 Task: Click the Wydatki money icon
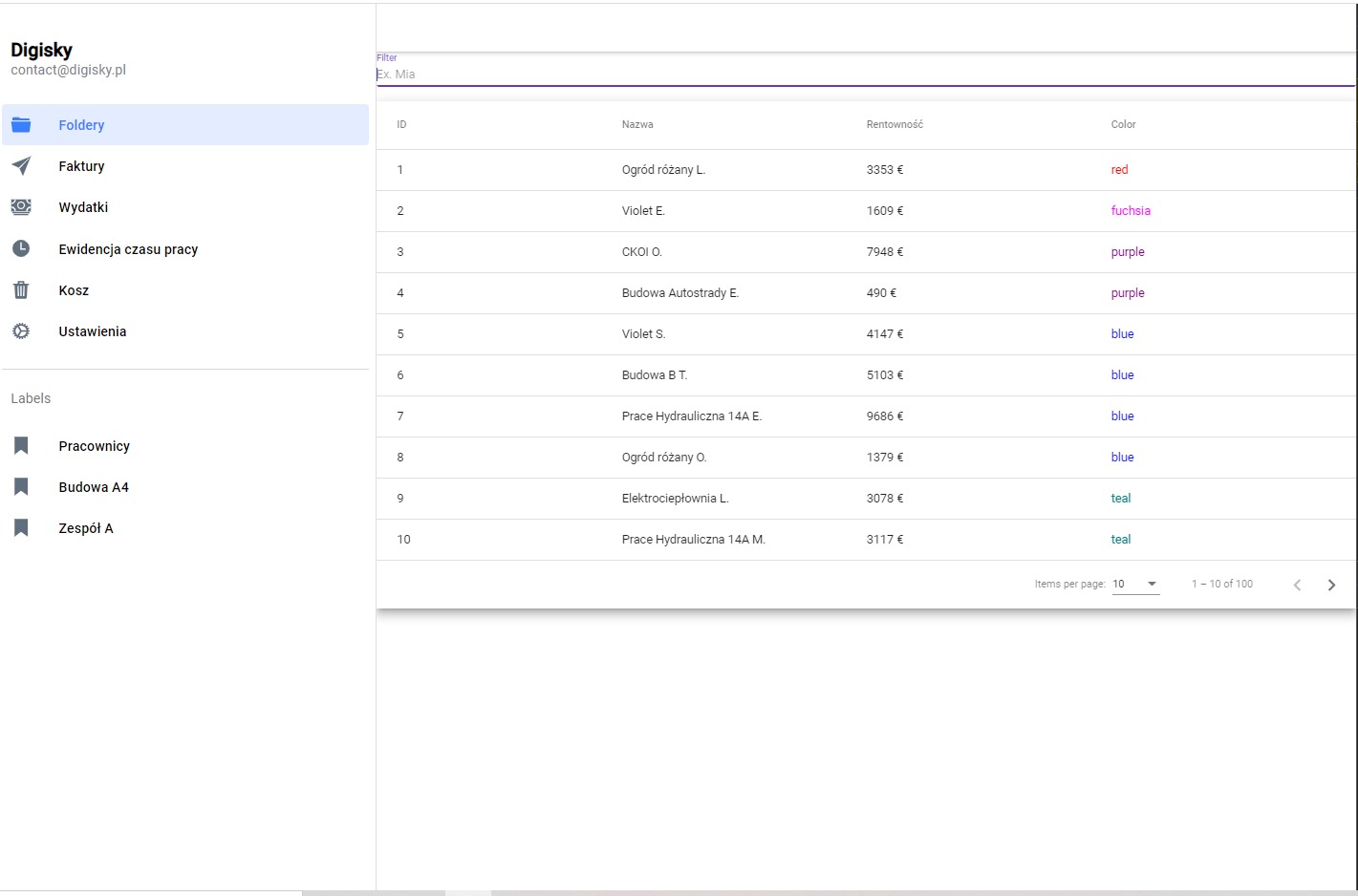(21, 207)
